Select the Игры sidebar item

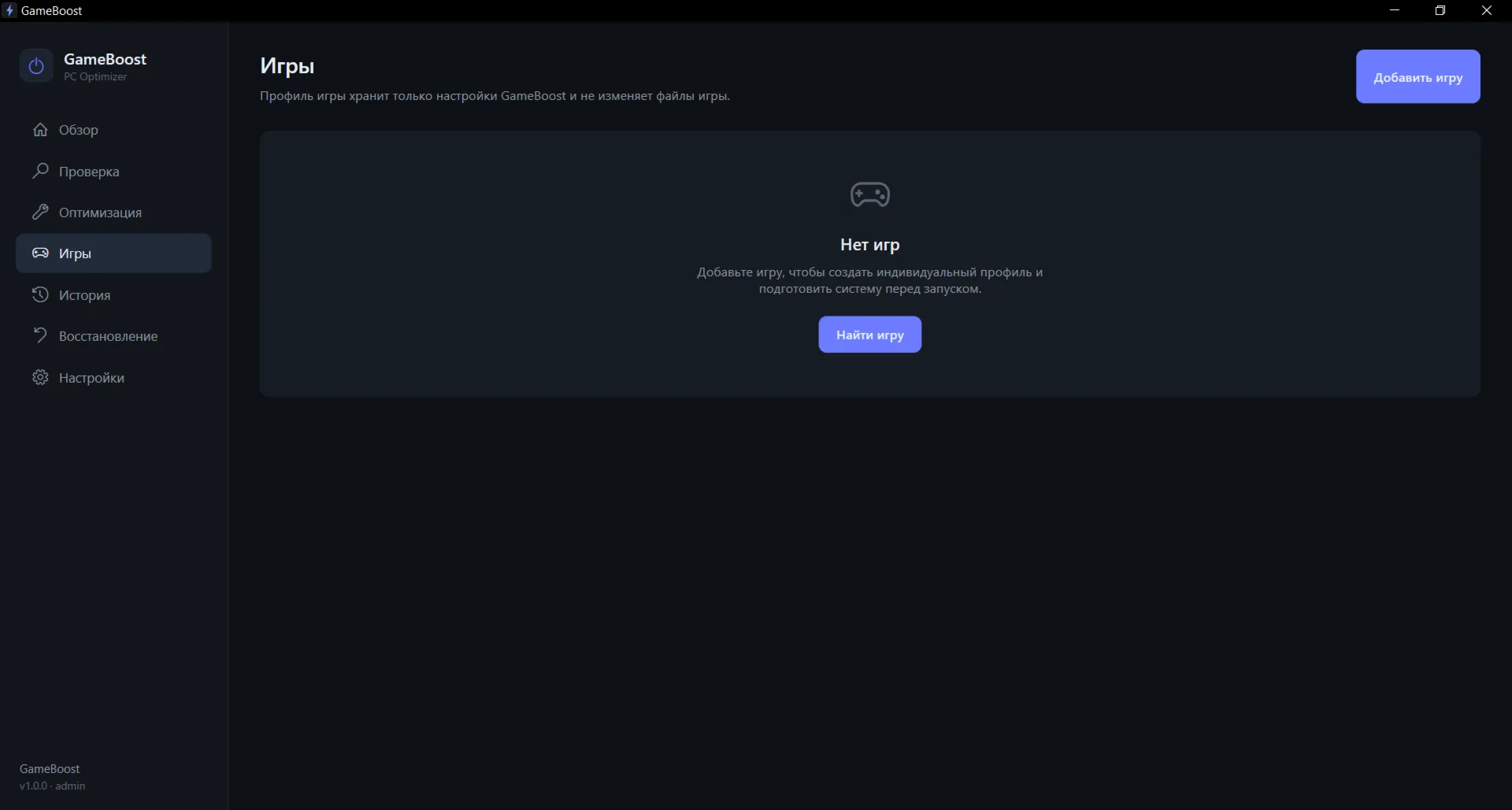[113, 253]
